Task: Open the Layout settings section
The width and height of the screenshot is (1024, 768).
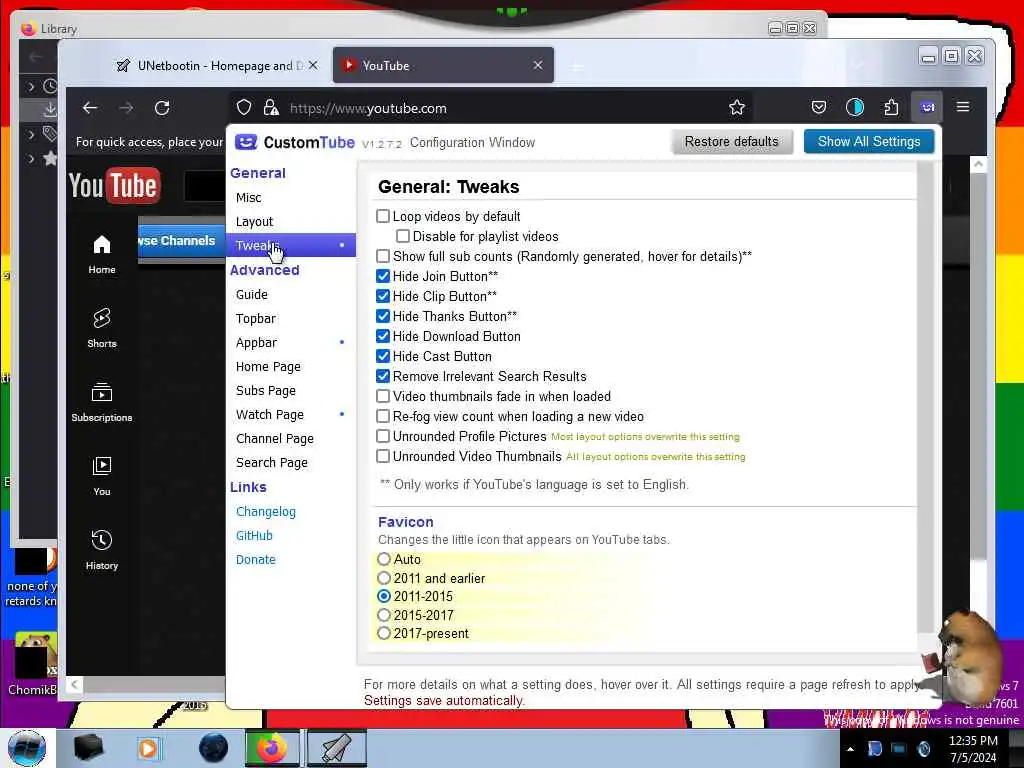Action: click(291, 221)
